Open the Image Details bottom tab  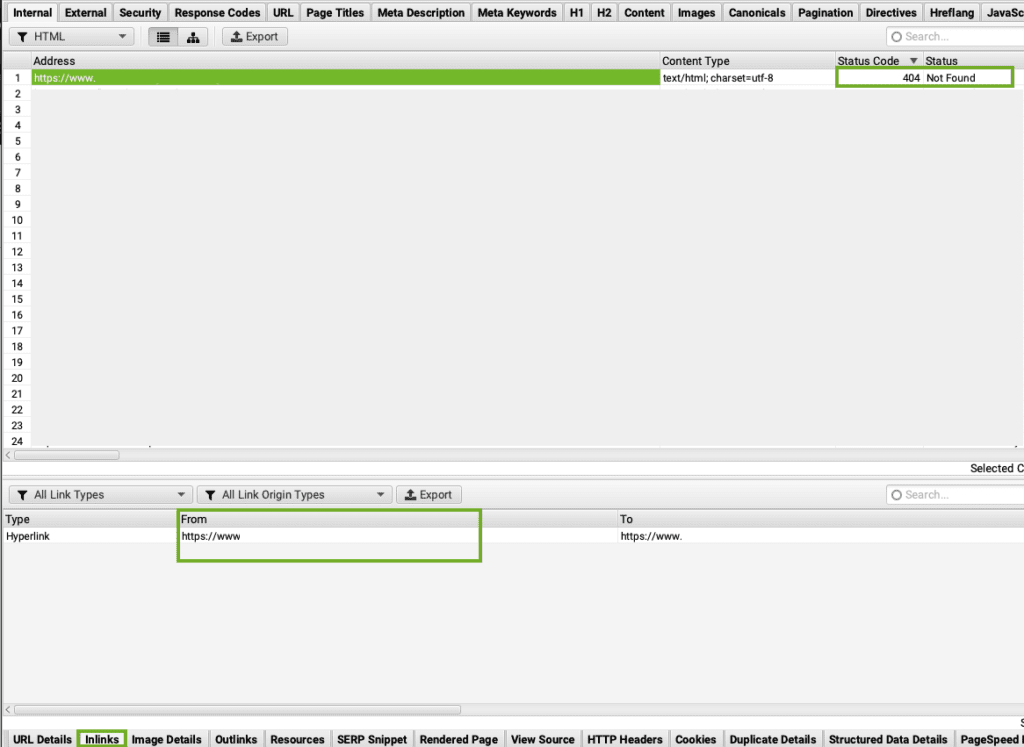tap(167, 739)
